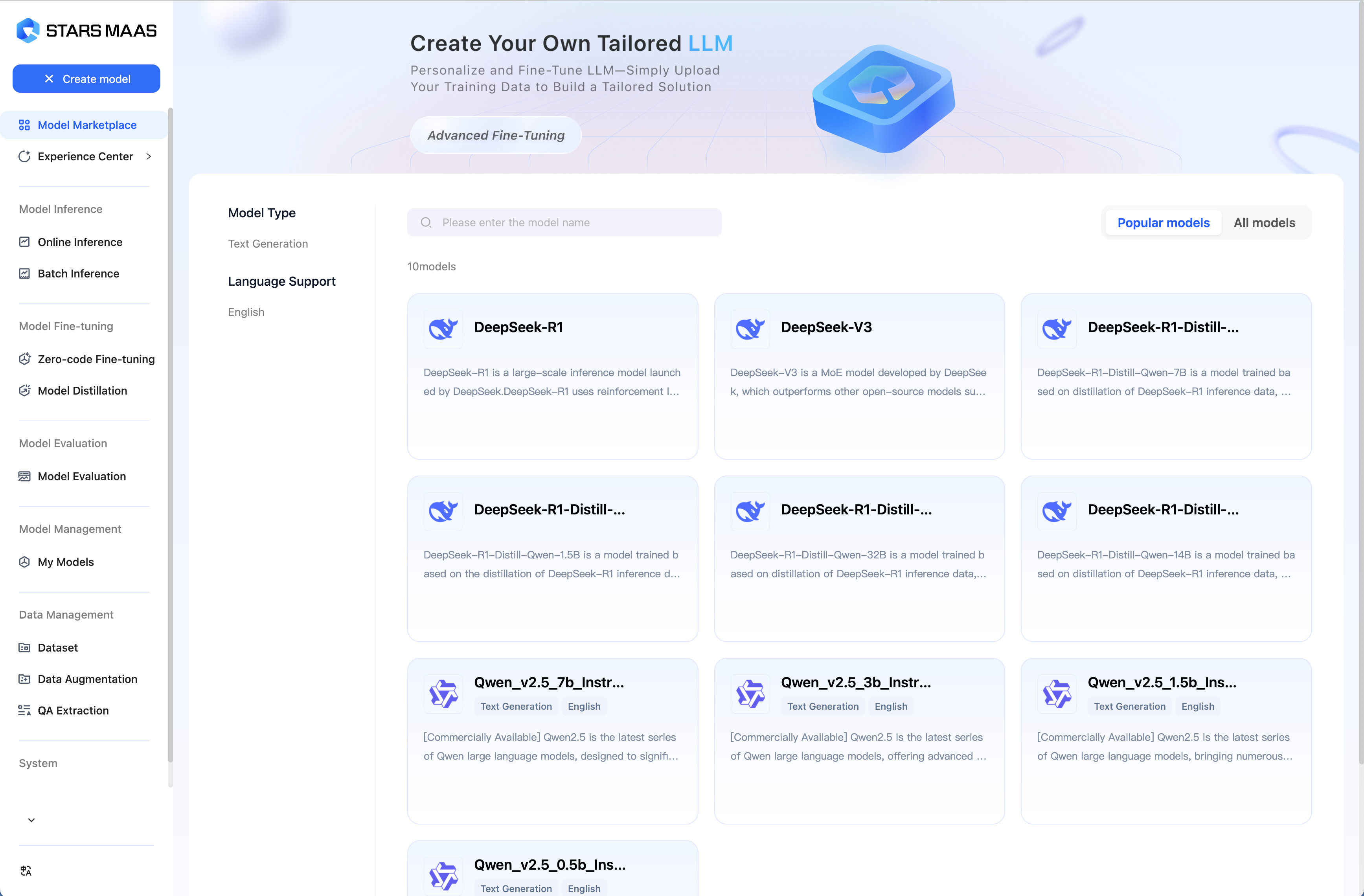
Task: Click the QA Extraction icon
Action: coord(24,711)
